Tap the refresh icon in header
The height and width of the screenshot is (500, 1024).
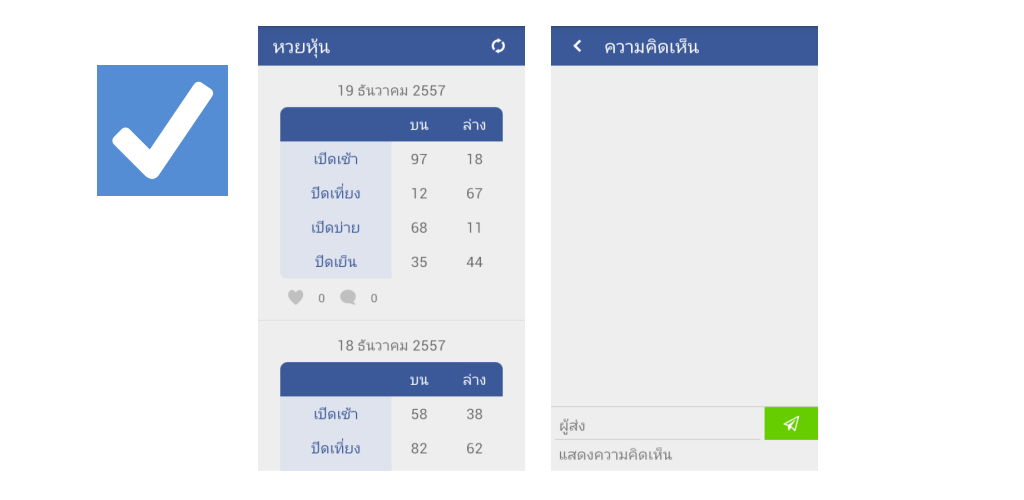point(498,46)
